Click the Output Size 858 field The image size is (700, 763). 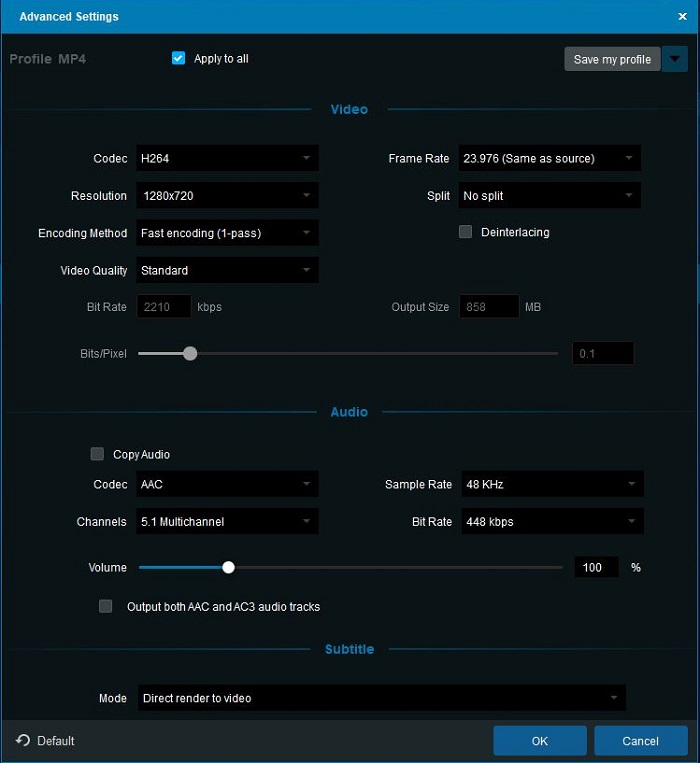[x=489, y=307]
